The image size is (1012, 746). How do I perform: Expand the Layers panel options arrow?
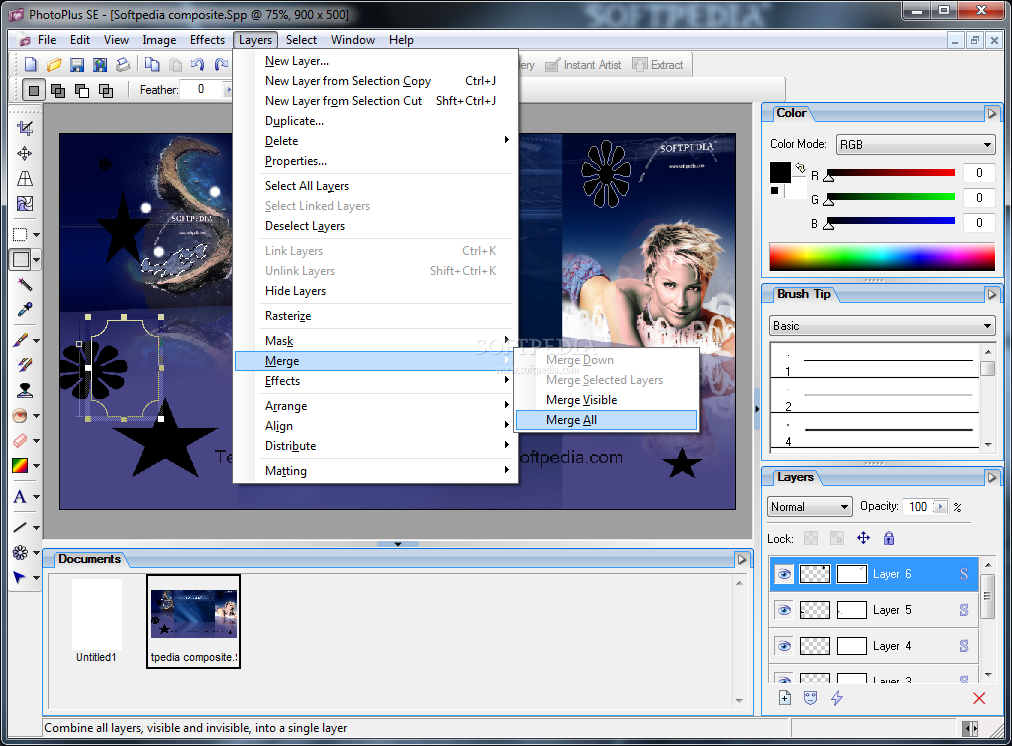(992, 478)
